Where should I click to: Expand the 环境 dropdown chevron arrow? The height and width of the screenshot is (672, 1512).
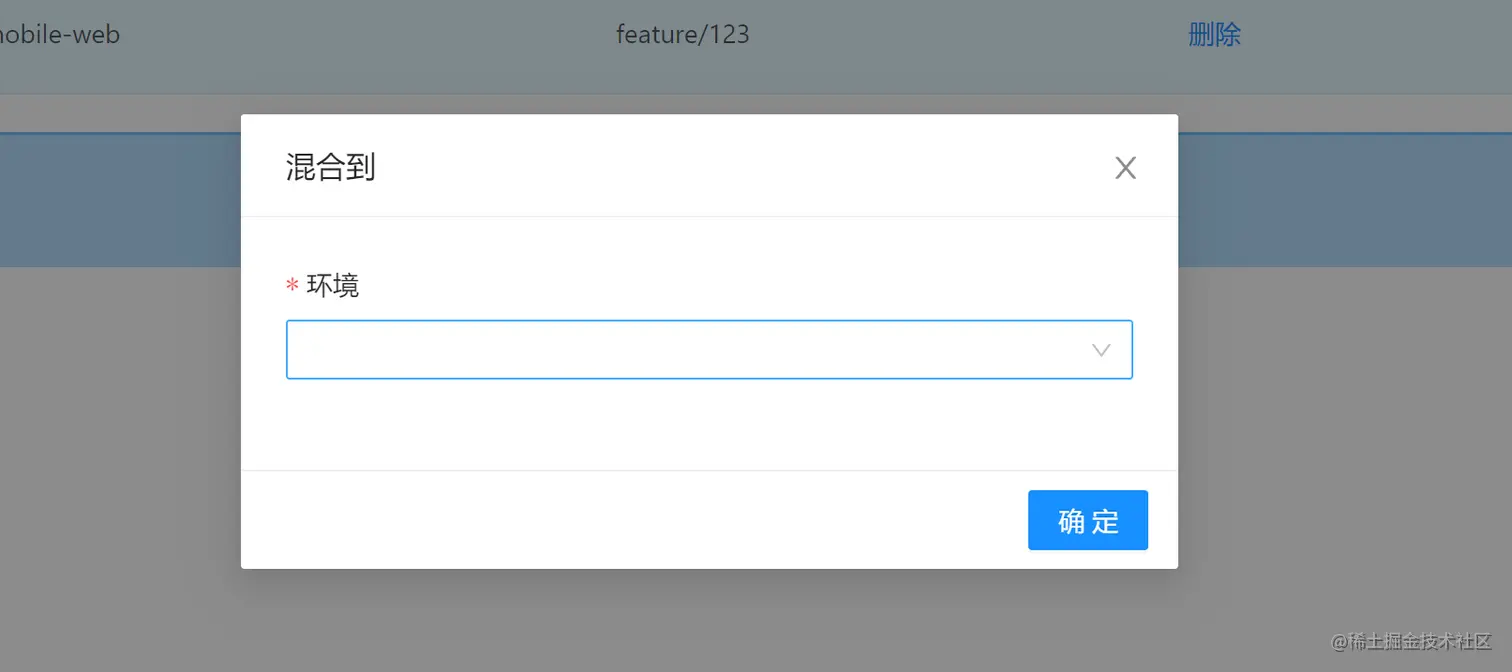coord(1101,350)
